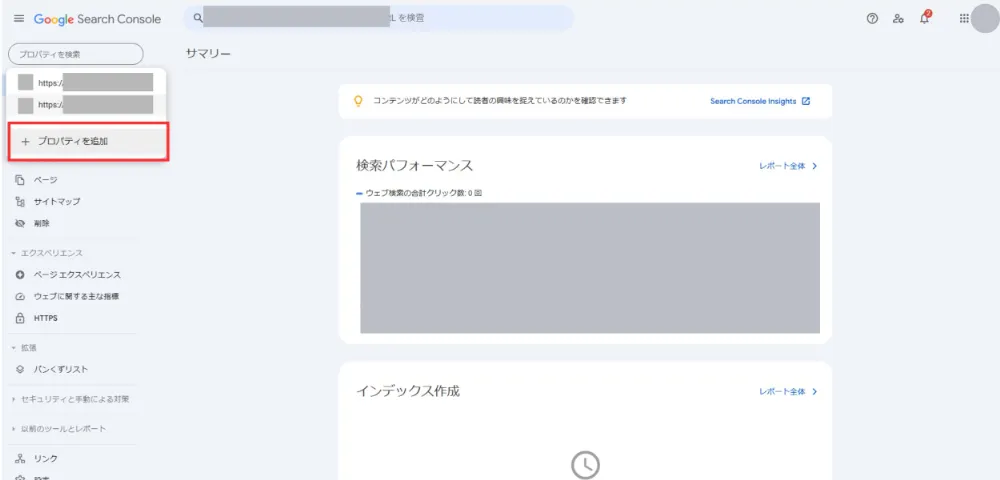The image size is (1000, 480).
Task: Expand 以前のツールとレポート section
Action: (x=13, y=429)
